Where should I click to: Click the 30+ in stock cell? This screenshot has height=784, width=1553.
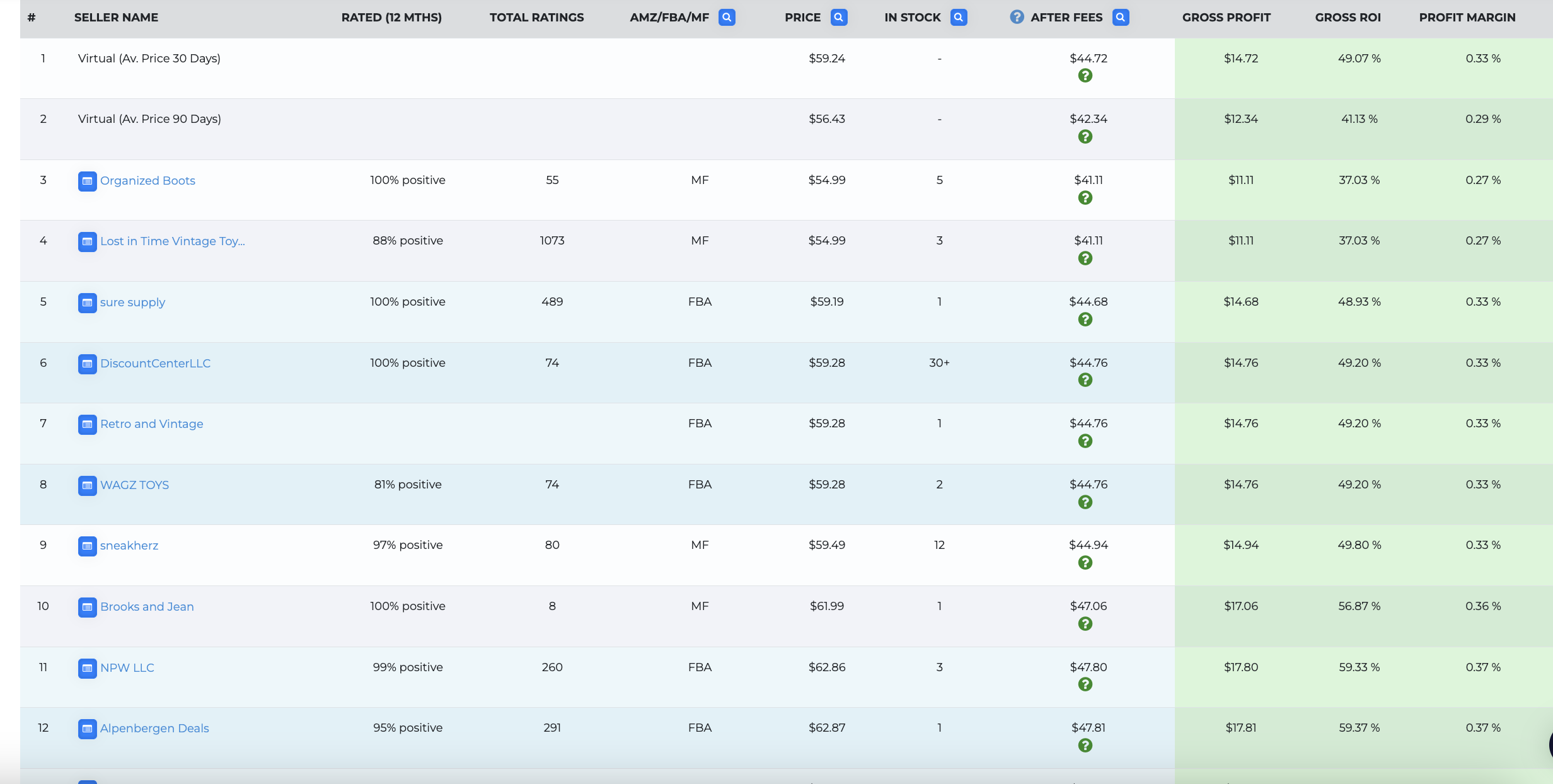(939, 363)
